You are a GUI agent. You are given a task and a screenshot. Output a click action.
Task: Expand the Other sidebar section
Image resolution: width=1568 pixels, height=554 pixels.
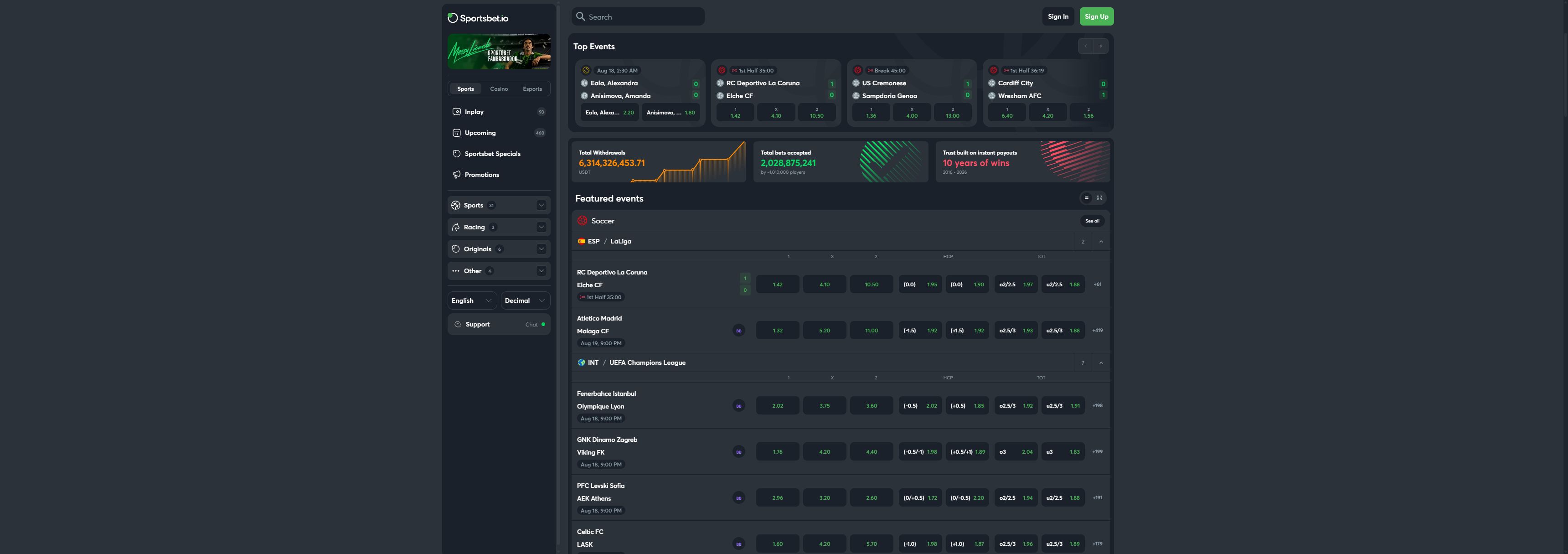[541, 271]
